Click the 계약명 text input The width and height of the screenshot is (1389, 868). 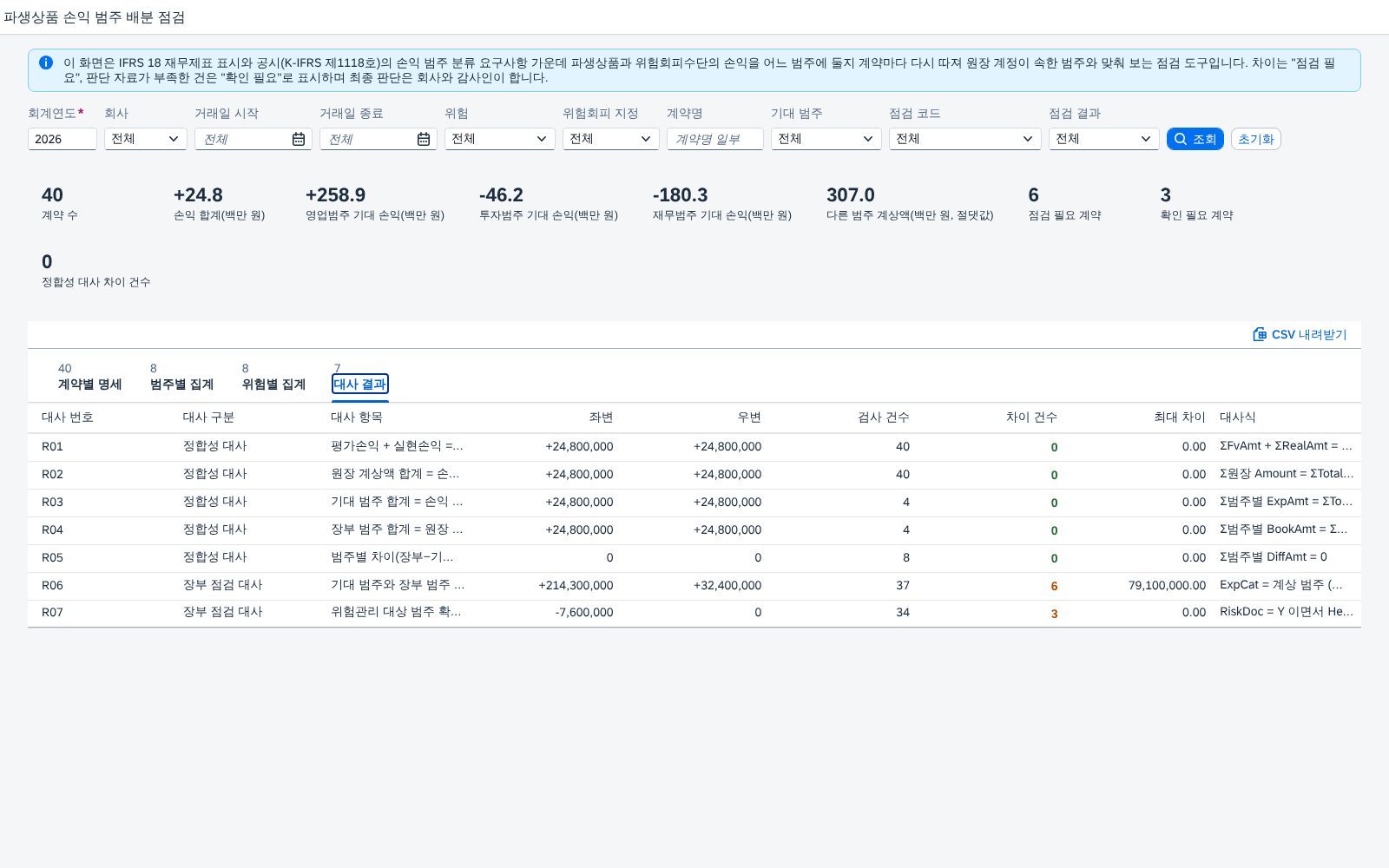[715, 139]
